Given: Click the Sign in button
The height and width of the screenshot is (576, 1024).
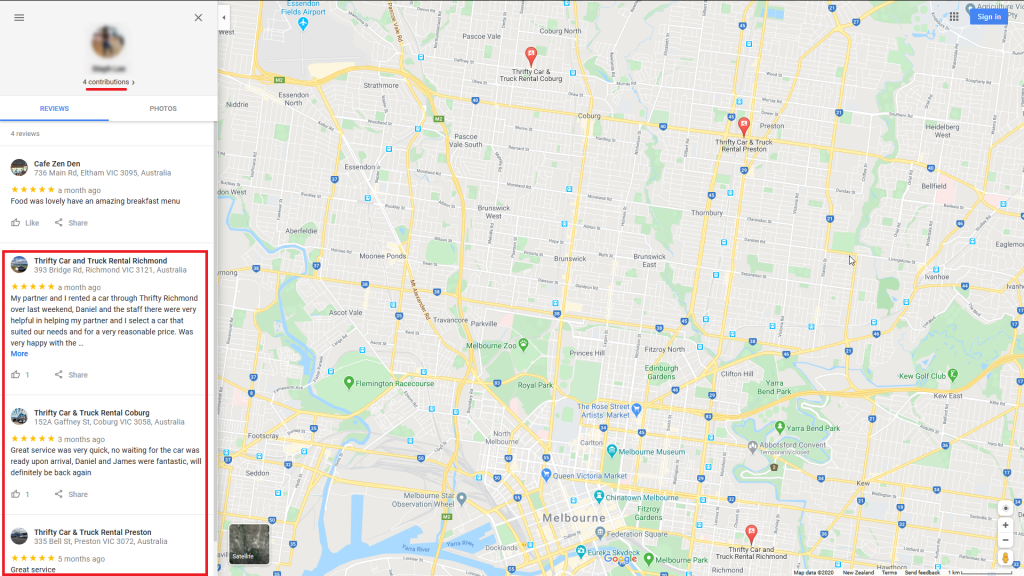Looking at the screenshot, I should [989, 17].
